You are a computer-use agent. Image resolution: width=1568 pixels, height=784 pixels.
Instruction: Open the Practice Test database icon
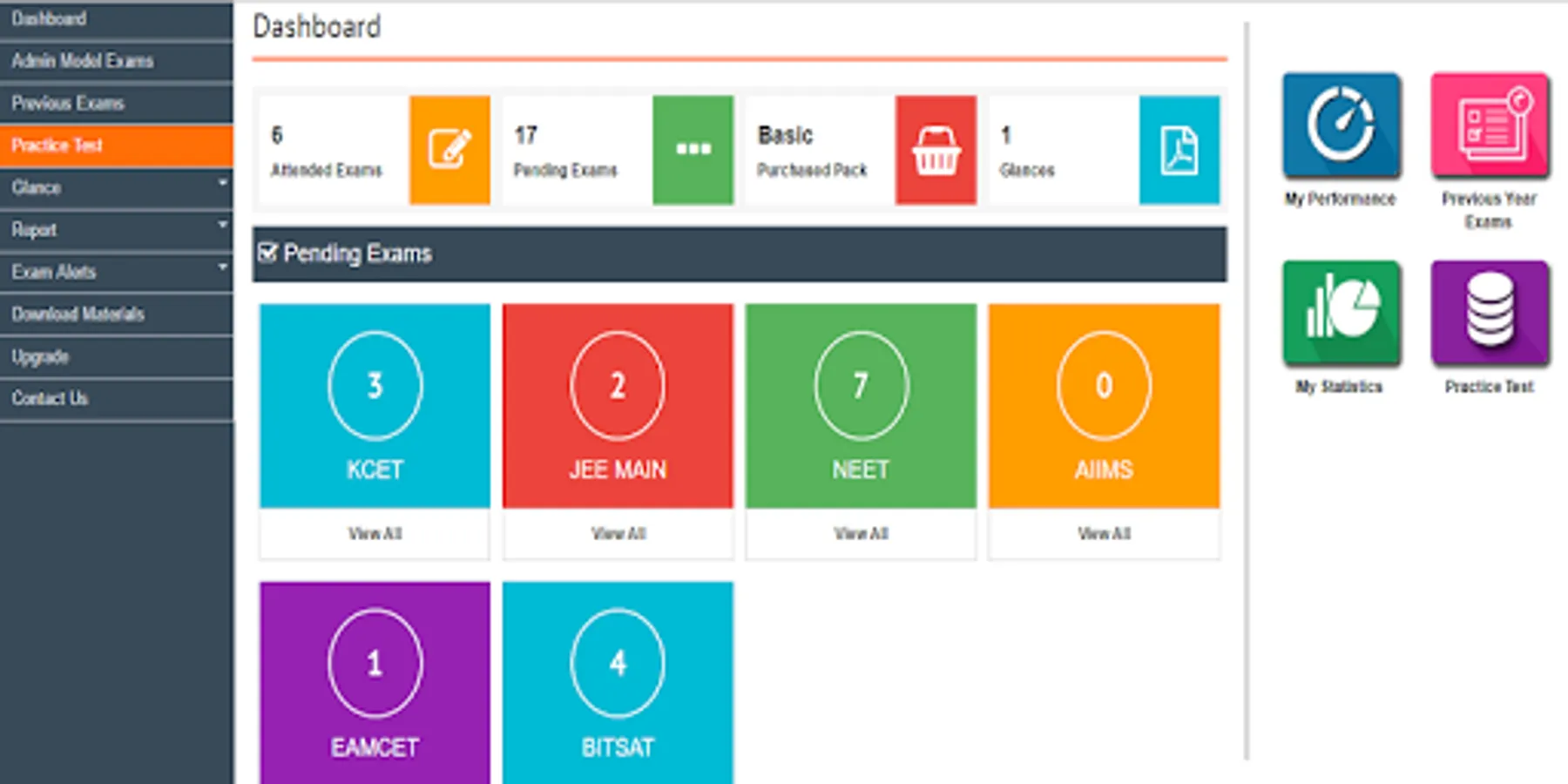(x=1490, y=313)
